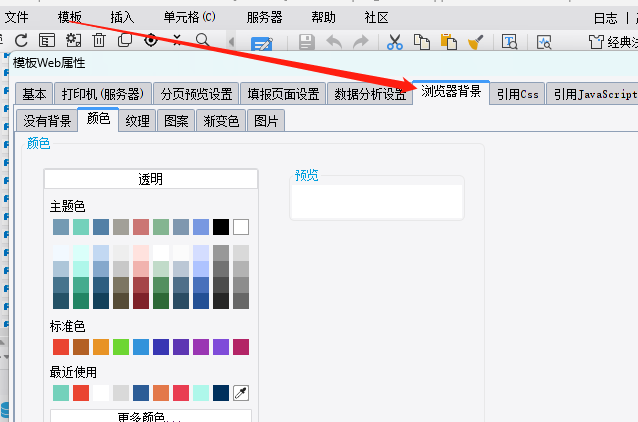Open the 社区 menu
Viewport: 638px width, 422px height.
(x=376, y=17)
